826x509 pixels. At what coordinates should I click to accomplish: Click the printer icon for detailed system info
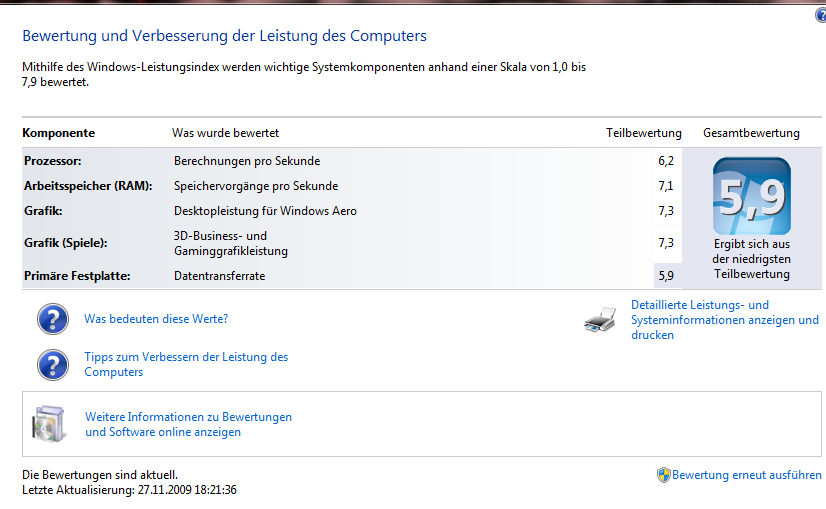coord(600,319)
